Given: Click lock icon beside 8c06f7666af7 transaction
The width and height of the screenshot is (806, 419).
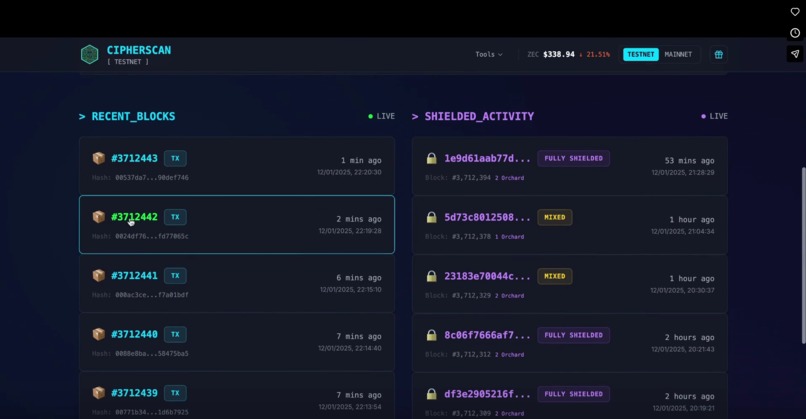Looking at the screenshot, I should [x=432, y=335].
